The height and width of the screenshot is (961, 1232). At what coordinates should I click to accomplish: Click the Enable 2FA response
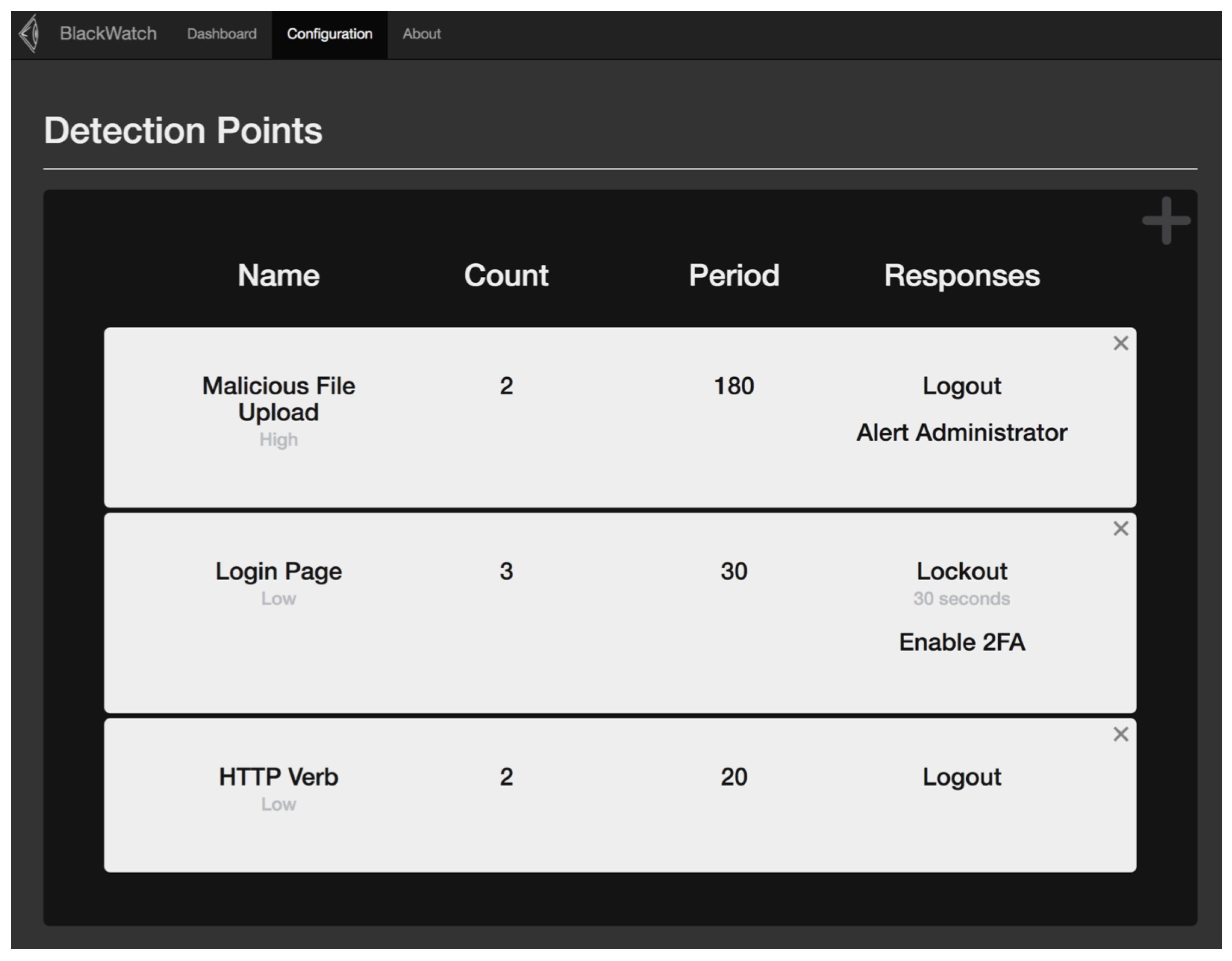pos(962,642)
